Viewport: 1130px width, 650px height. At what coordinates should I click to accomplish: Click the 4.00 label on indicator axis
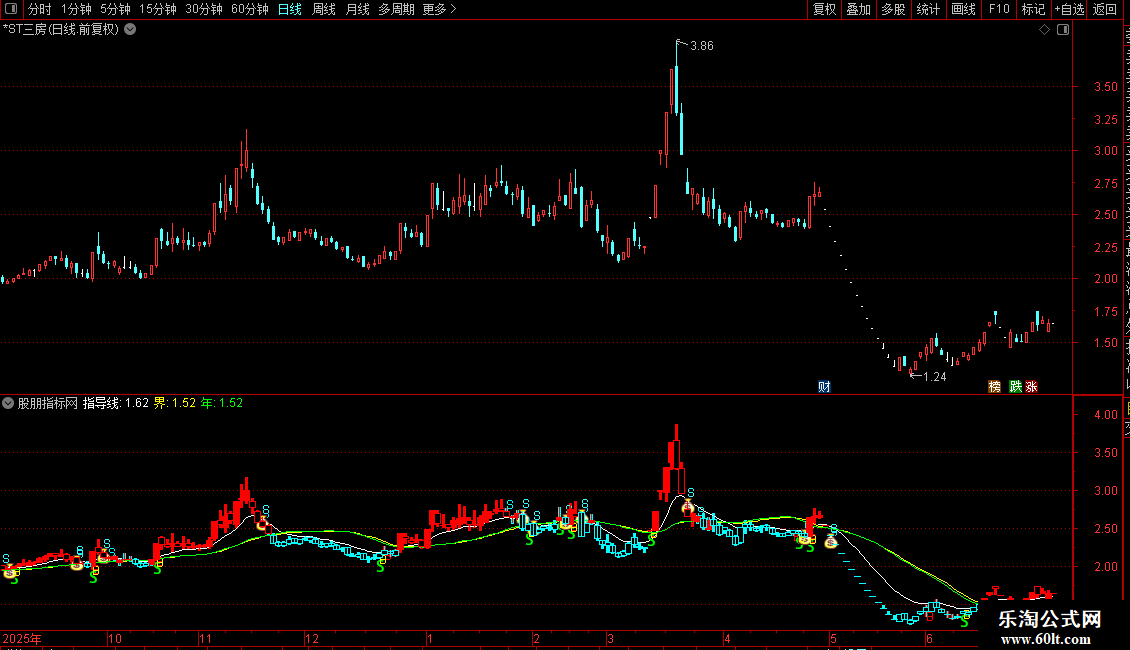tap(1105, 414)
